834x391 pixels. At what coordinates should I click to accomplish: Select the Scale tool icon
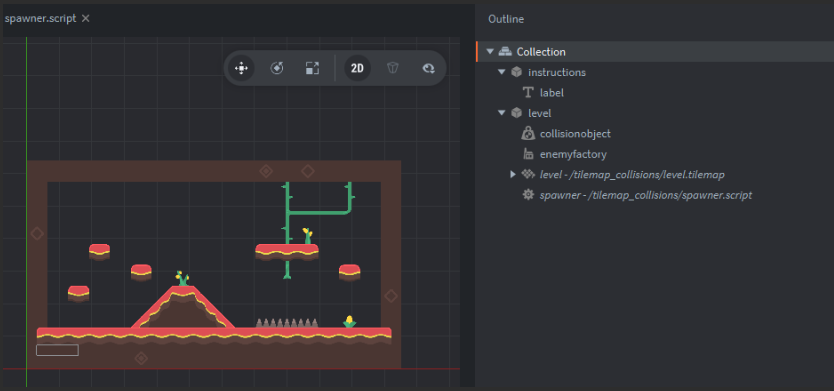coord(312,68)
